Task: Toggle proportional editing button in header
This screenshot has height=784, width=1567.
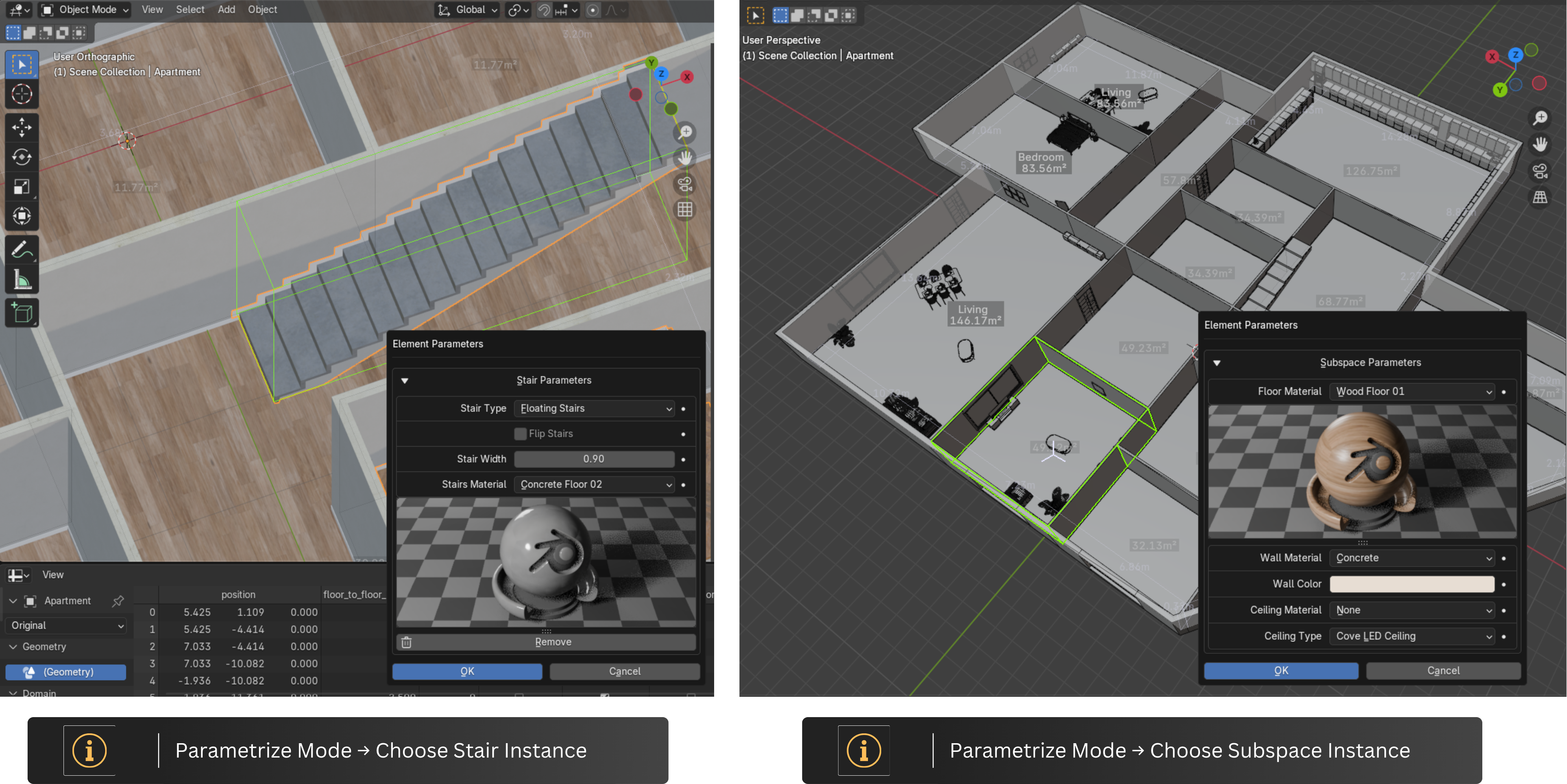Action: tap(592, 10)
